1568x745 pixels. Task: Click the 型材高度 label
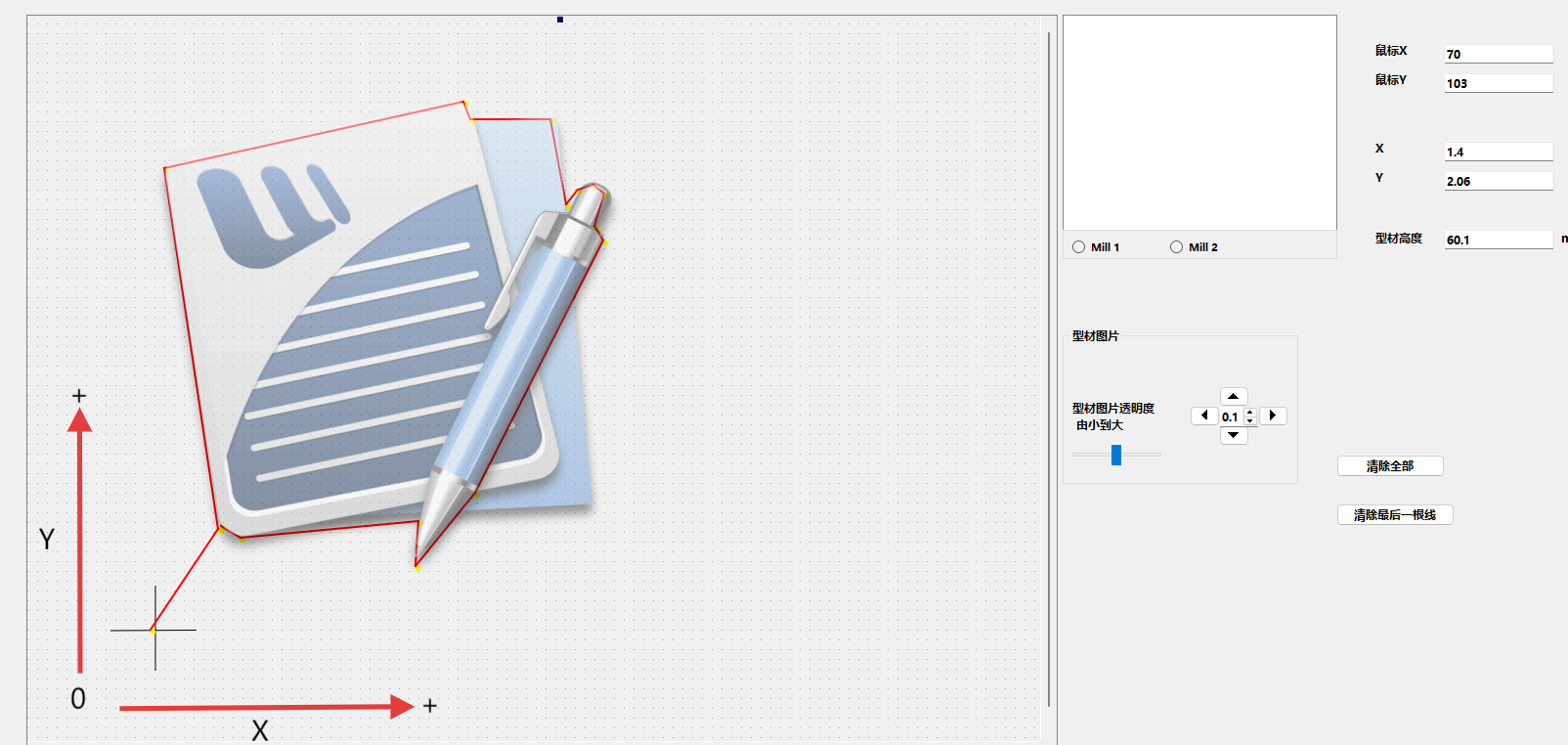tap(1398, 239)
